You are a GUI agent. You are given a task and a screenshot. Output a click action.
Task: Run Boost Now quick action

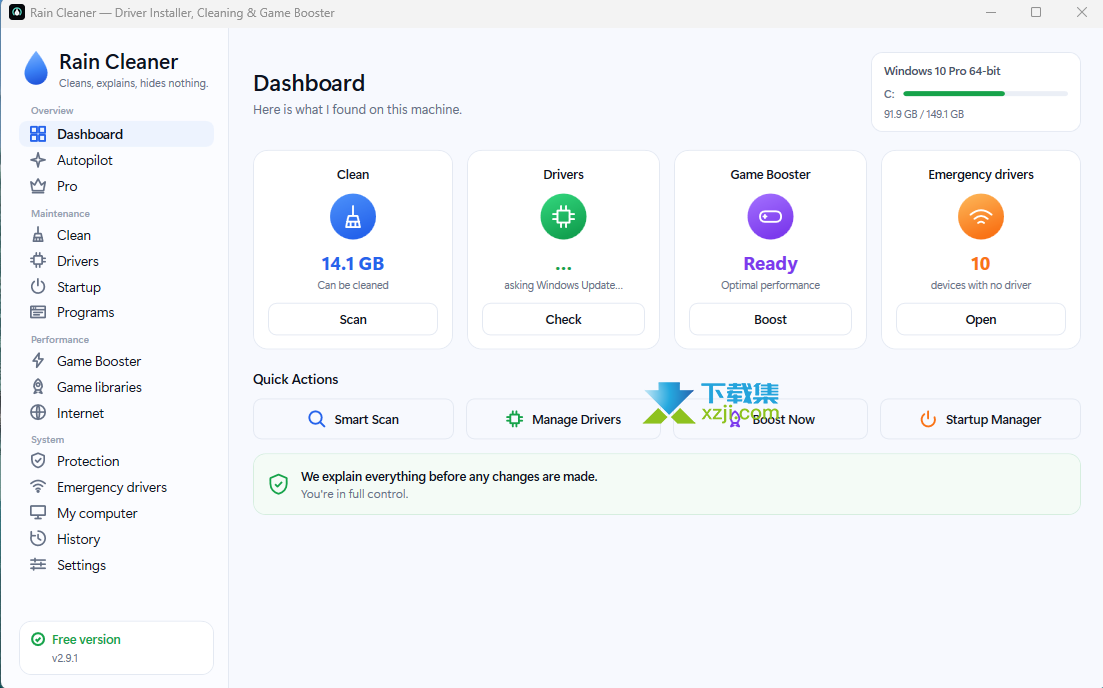[770, 419]
